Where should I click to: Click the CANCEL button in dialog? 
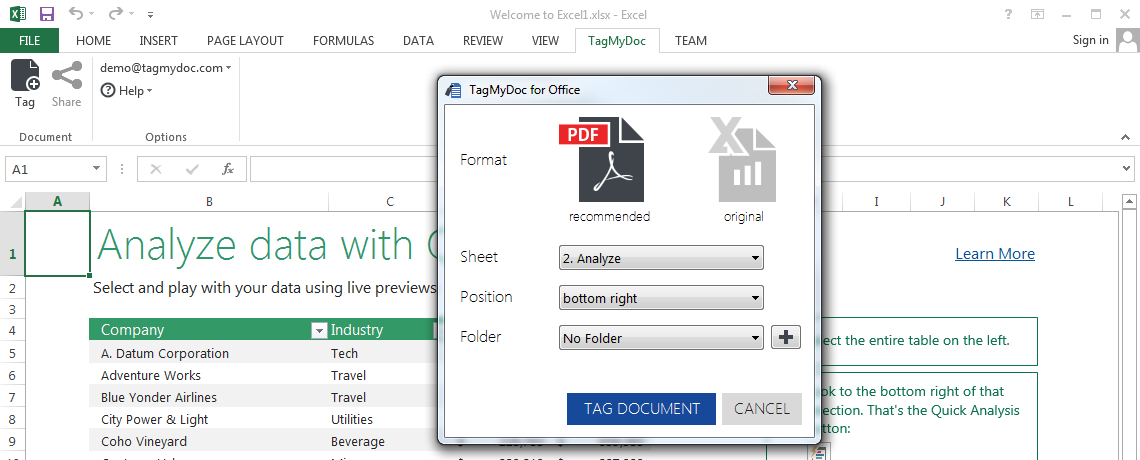(x=762, y=408)
